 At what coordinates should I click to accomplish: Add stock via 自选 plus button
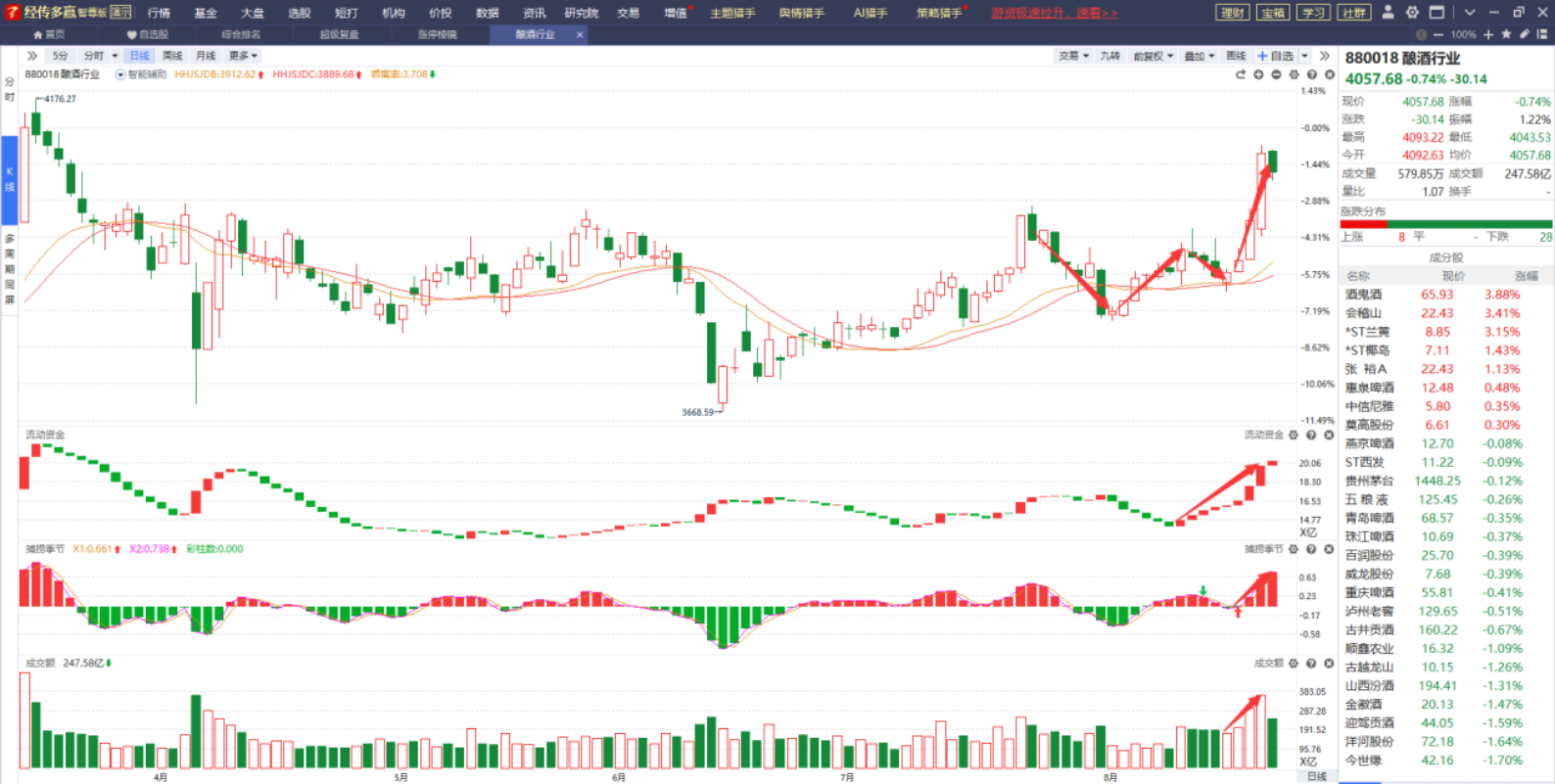pos(1275,56)
